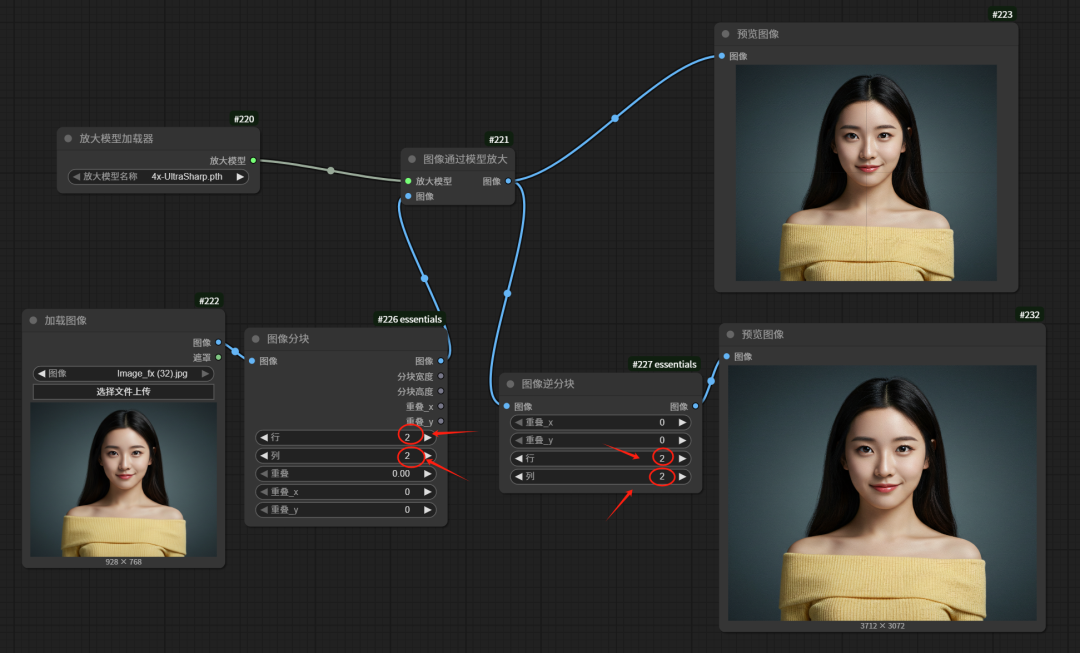Click the 重叠 0.00 value field in 图像分块
The width and height of the screenshot is (1080, 653).
pyautogui.click(x=345, y=474)
